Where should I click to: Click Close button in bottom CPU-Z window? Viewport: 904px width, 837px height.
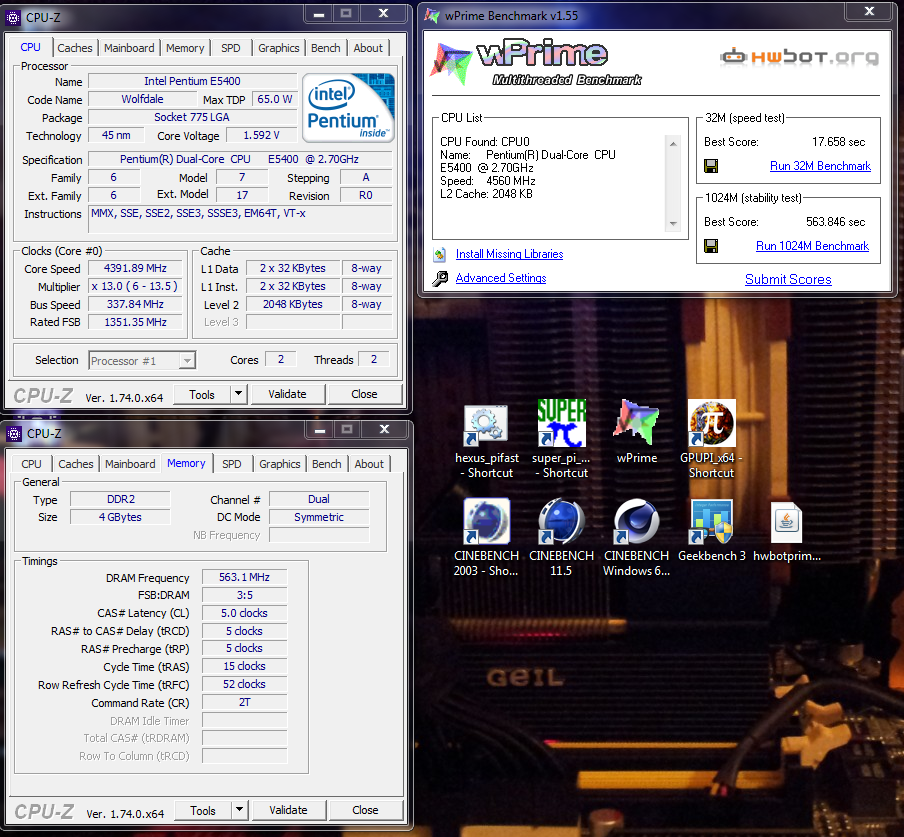pos(366,810)
